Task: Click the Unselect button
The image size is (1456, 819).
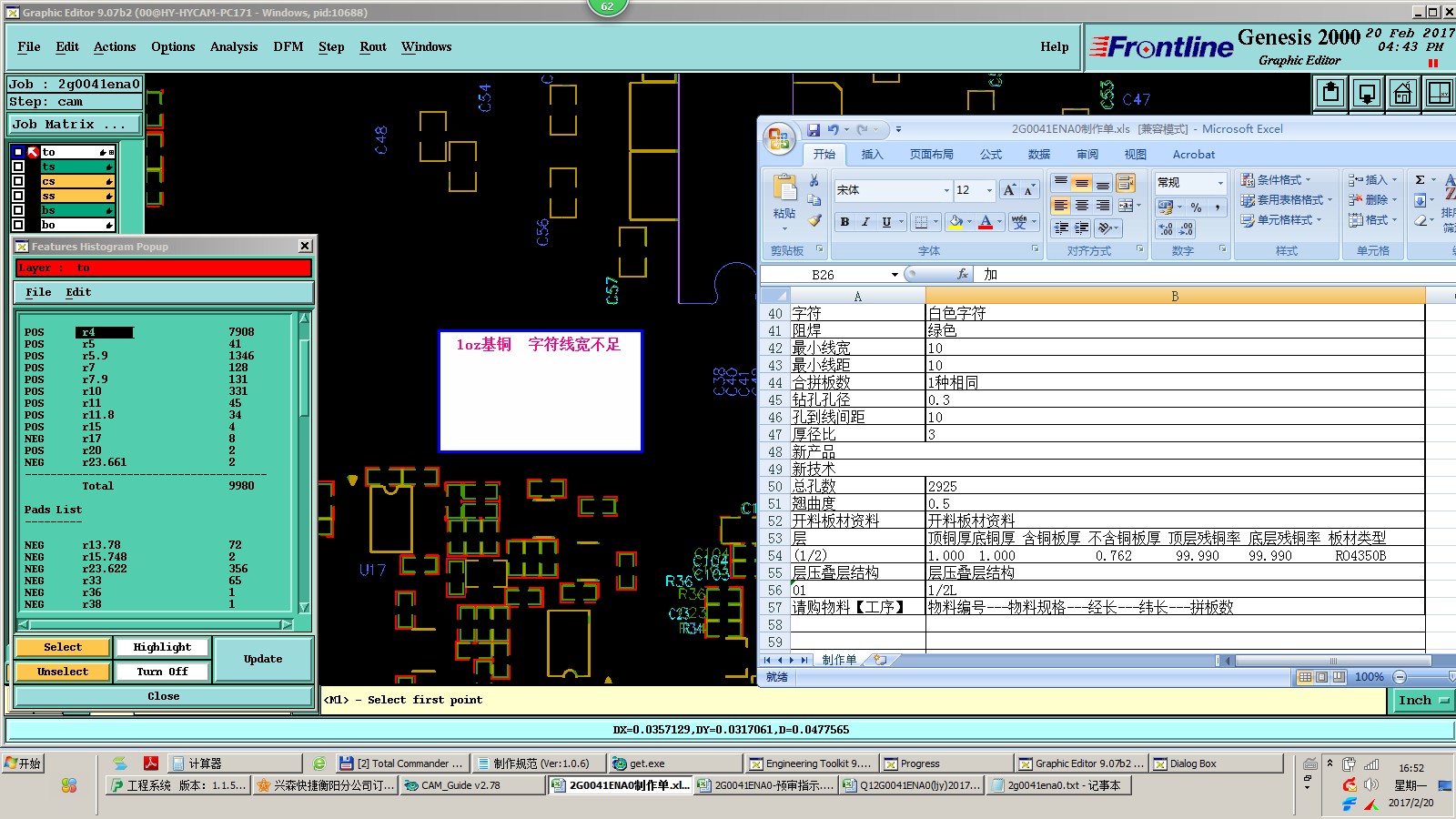Action: tap(63, 672)
